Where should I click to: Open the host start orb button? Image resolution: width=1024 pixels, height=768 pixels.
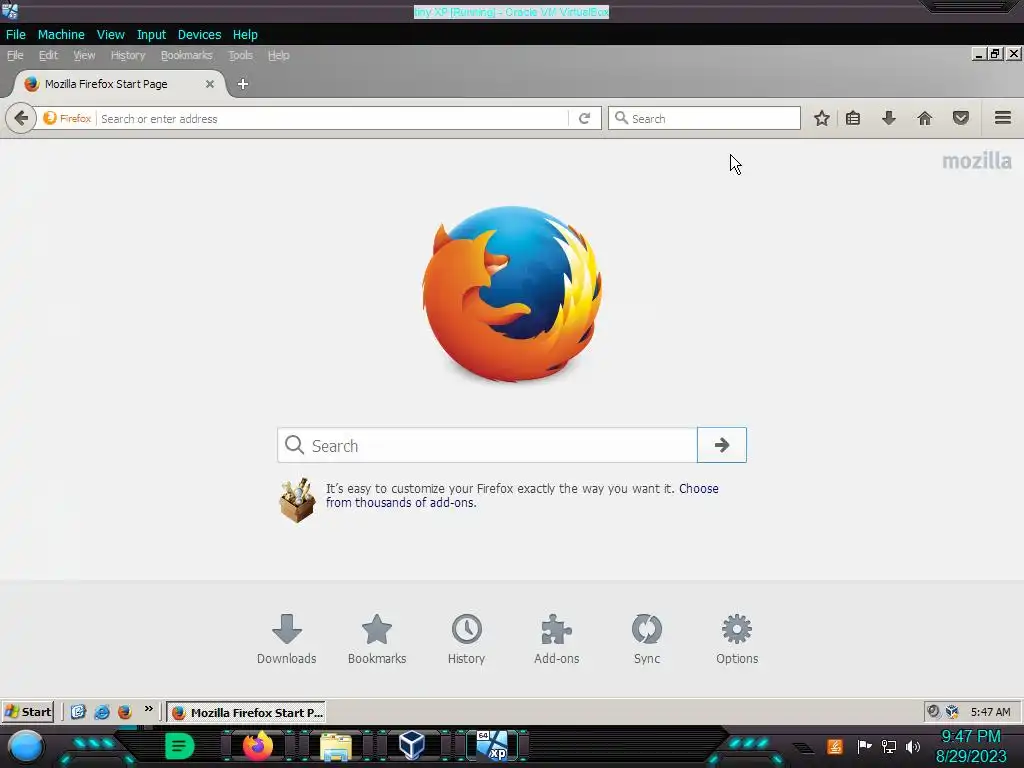(25, 747)
